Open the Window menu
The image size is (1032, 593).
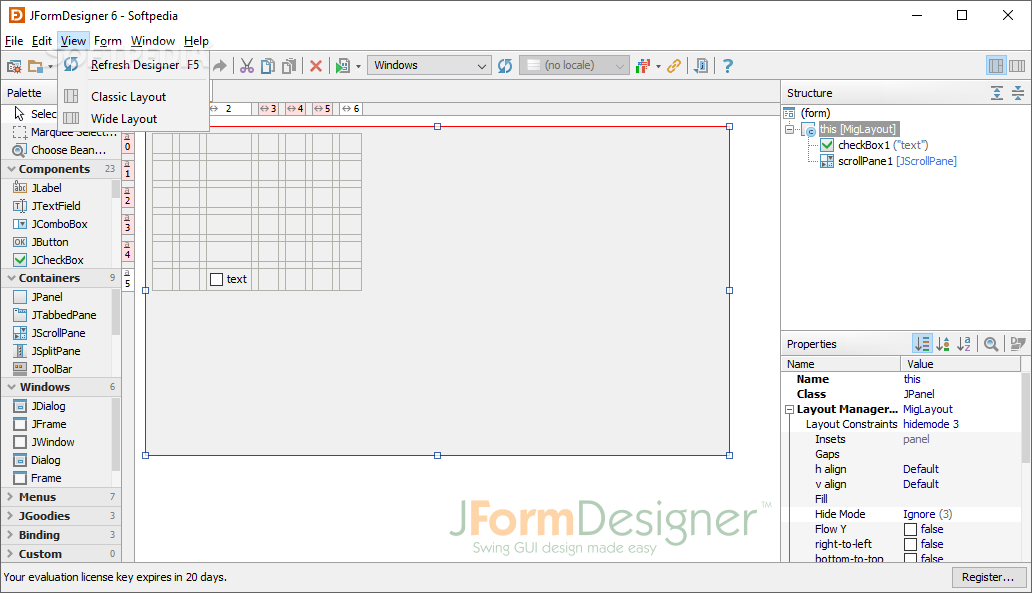153,41
